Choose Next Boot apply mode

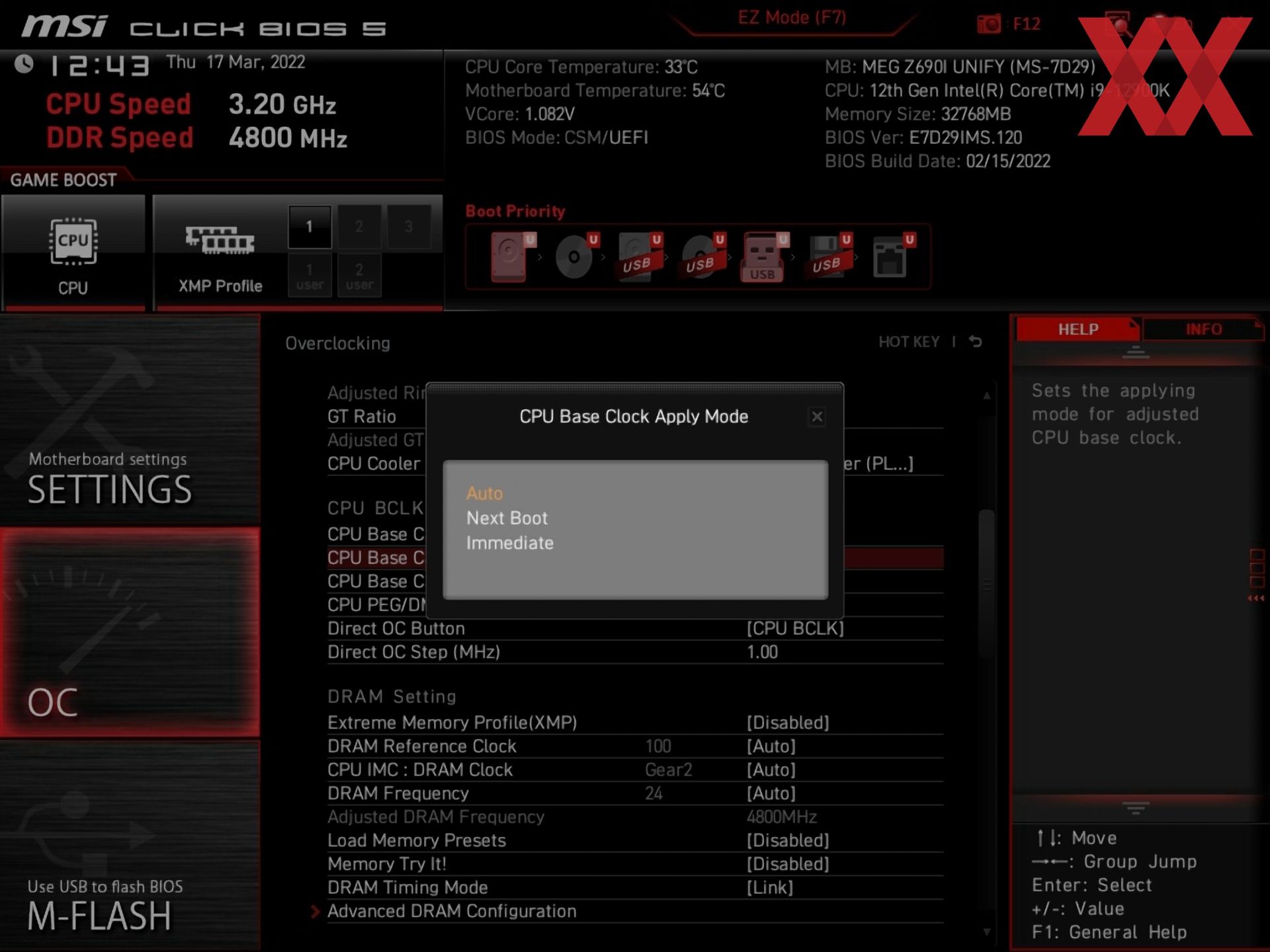507,518
